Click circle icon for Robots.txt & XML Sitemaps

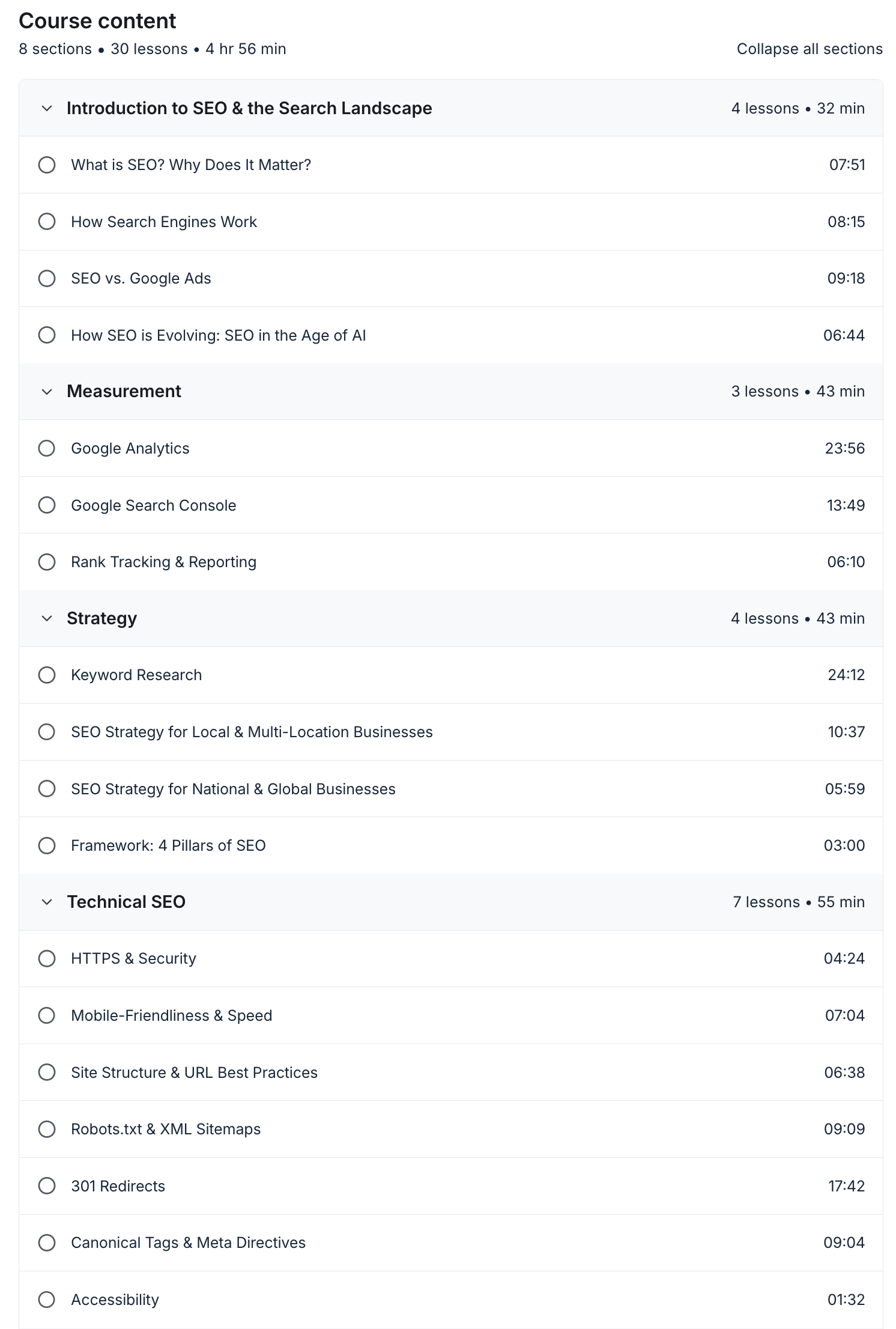pos(47,1129)
